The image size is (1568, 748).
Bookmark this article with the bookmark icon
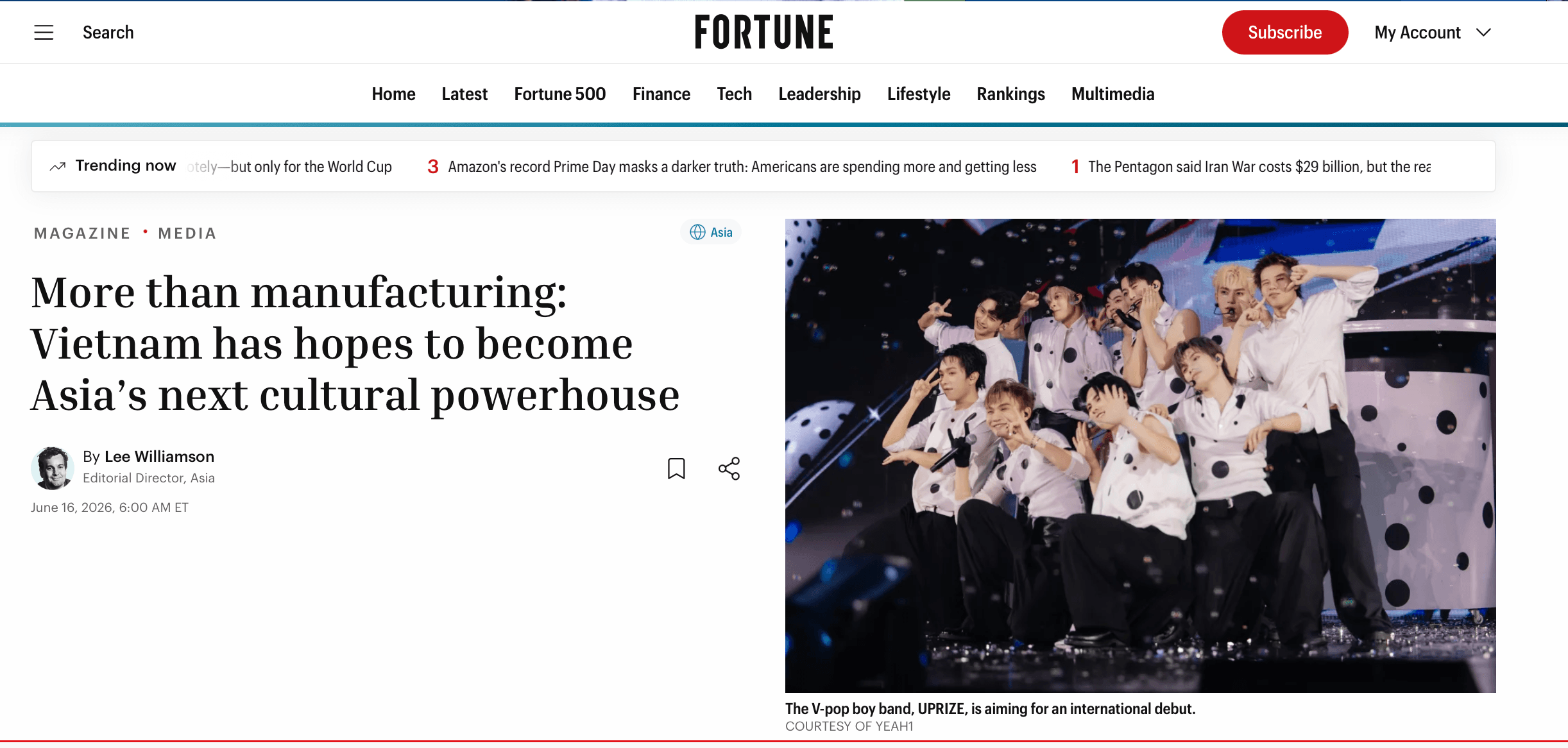coord(676,468)
